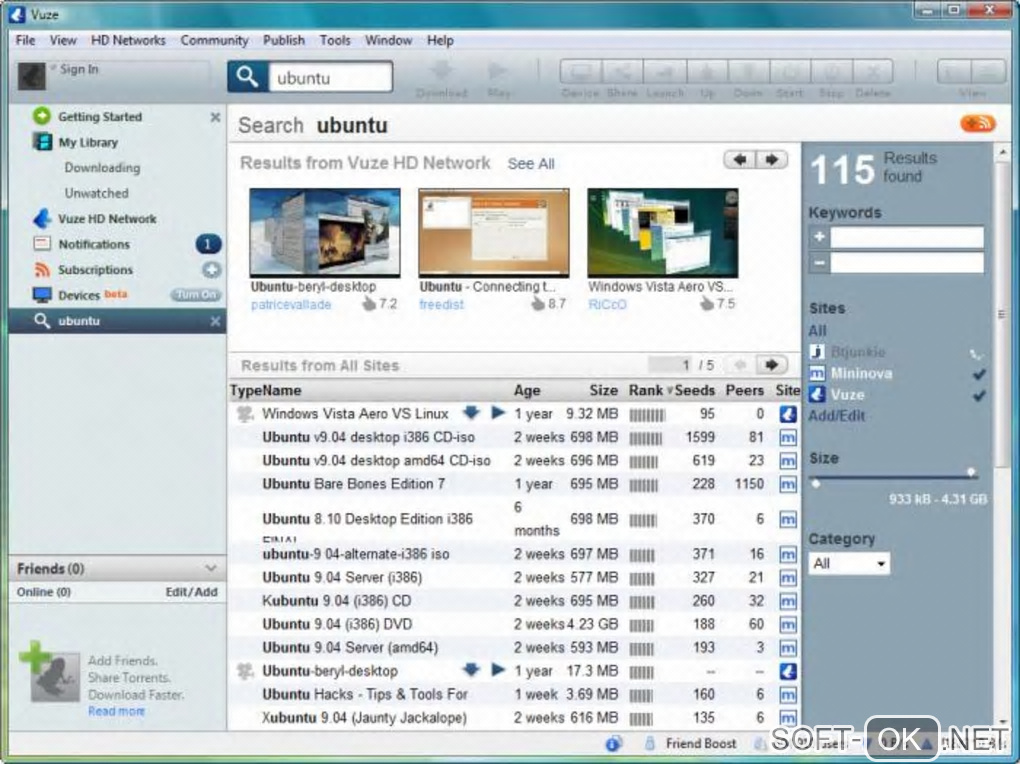Close the ubuntu search sidebar entry

[x=215, y=321]
